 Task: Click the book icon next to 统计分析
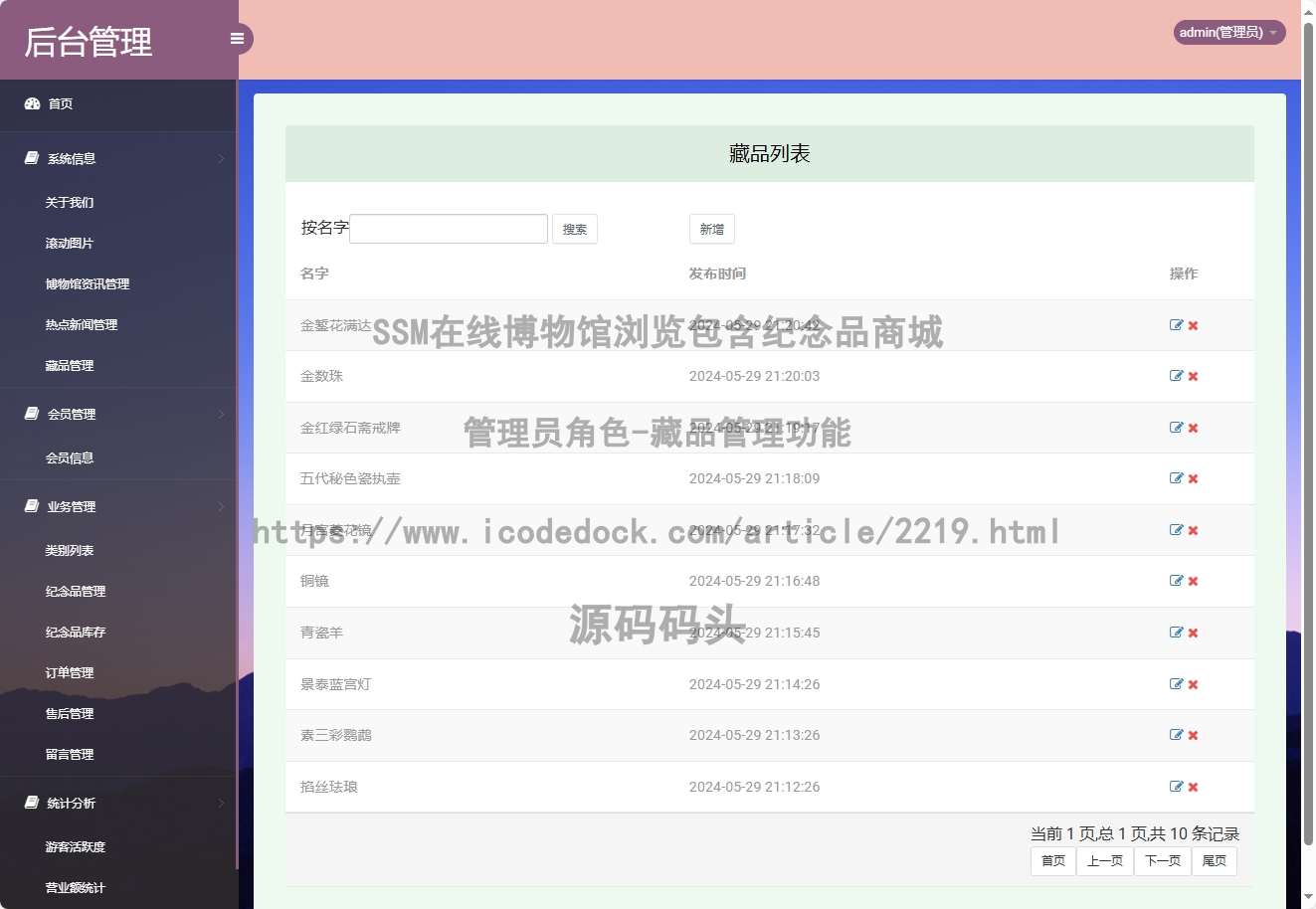[x=32, y=803]
